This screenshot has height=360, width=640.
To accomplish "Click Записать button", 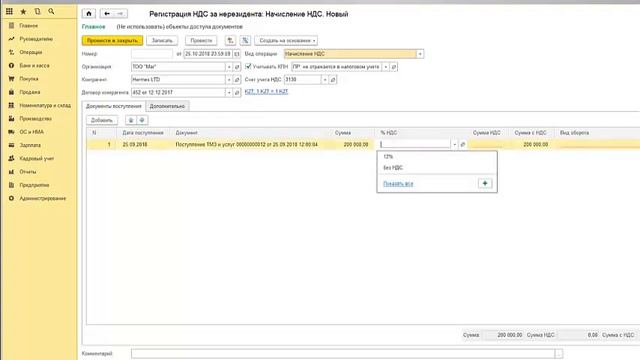I will click(162, 40).
